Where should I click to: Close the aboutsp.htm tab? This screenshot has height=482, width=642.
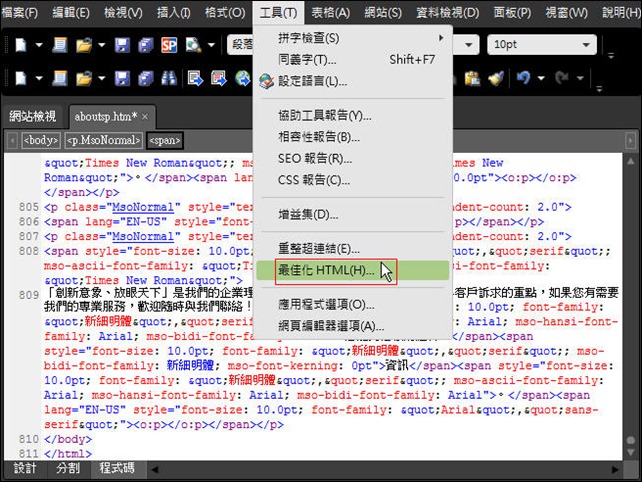pyautogui.click(x=145, y=117)
